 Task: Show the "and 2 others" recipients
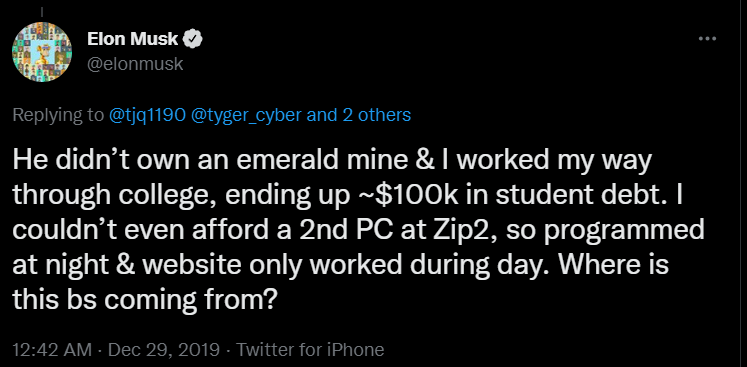[359, 115]
